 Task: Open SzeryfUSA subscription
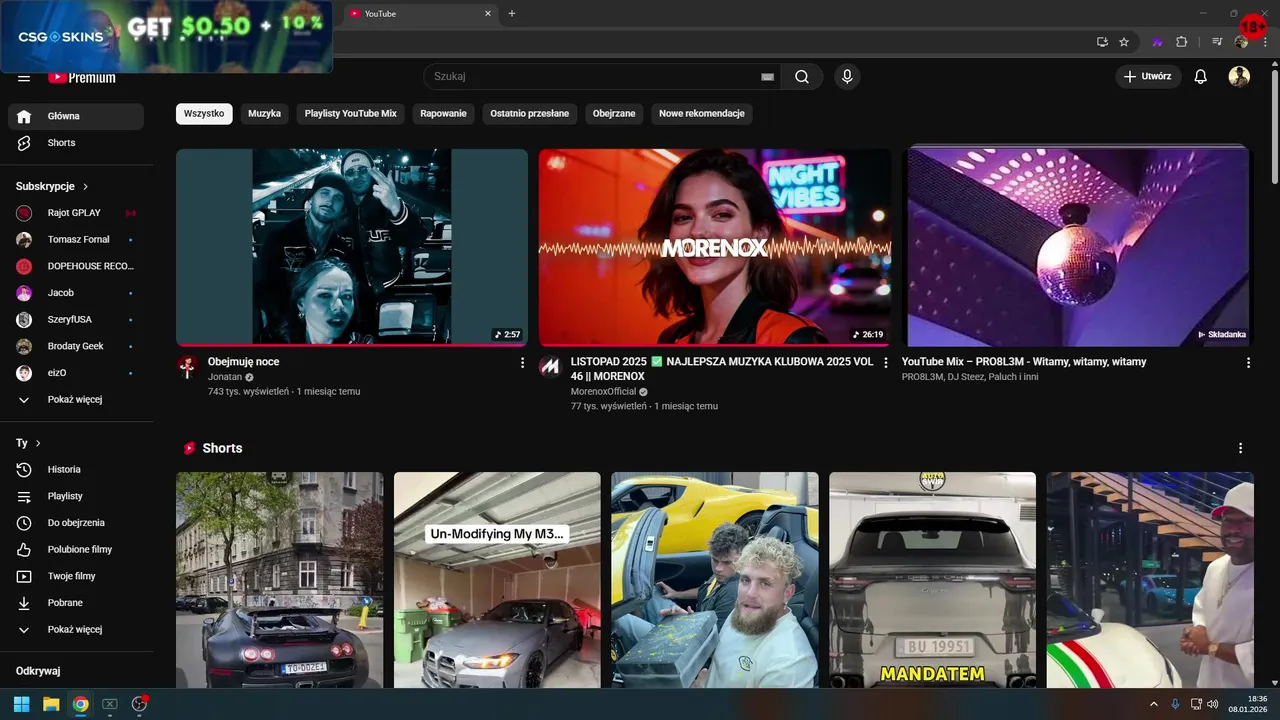click(x=76, y=320)
